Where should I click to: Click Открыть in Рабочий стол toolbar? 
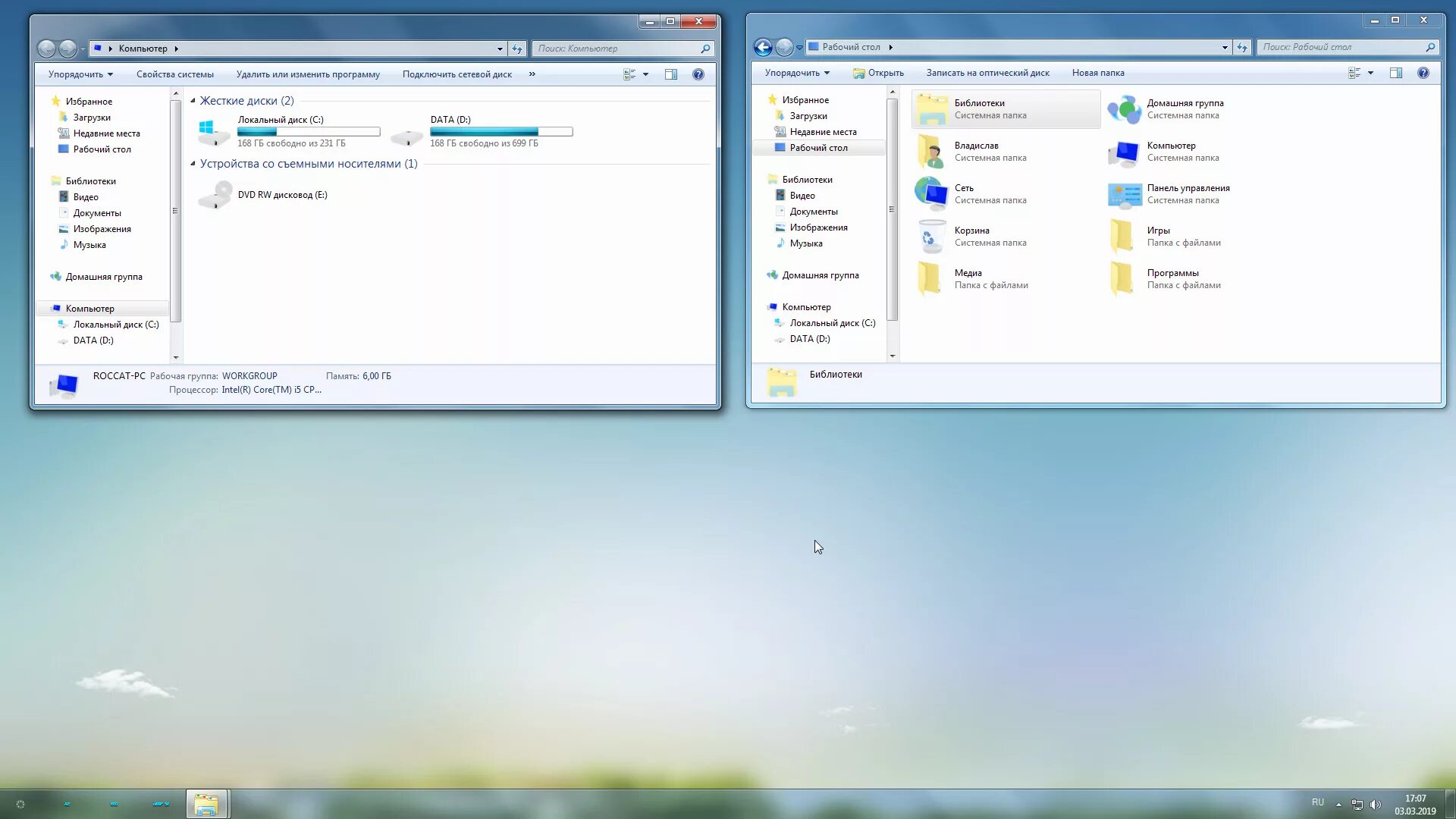coord(878,73)
